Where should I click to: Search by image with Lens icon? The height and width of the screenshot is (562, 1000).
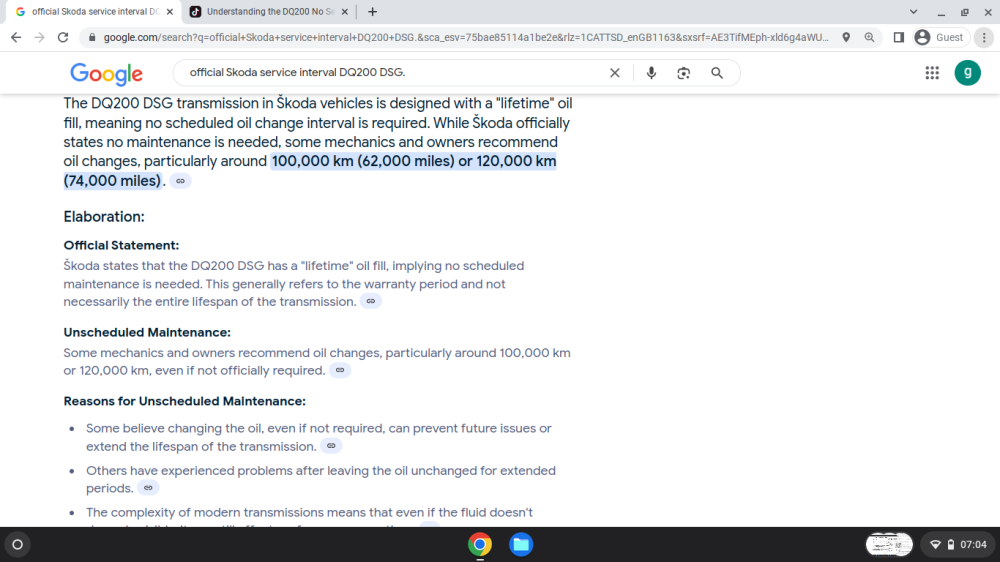684,73
